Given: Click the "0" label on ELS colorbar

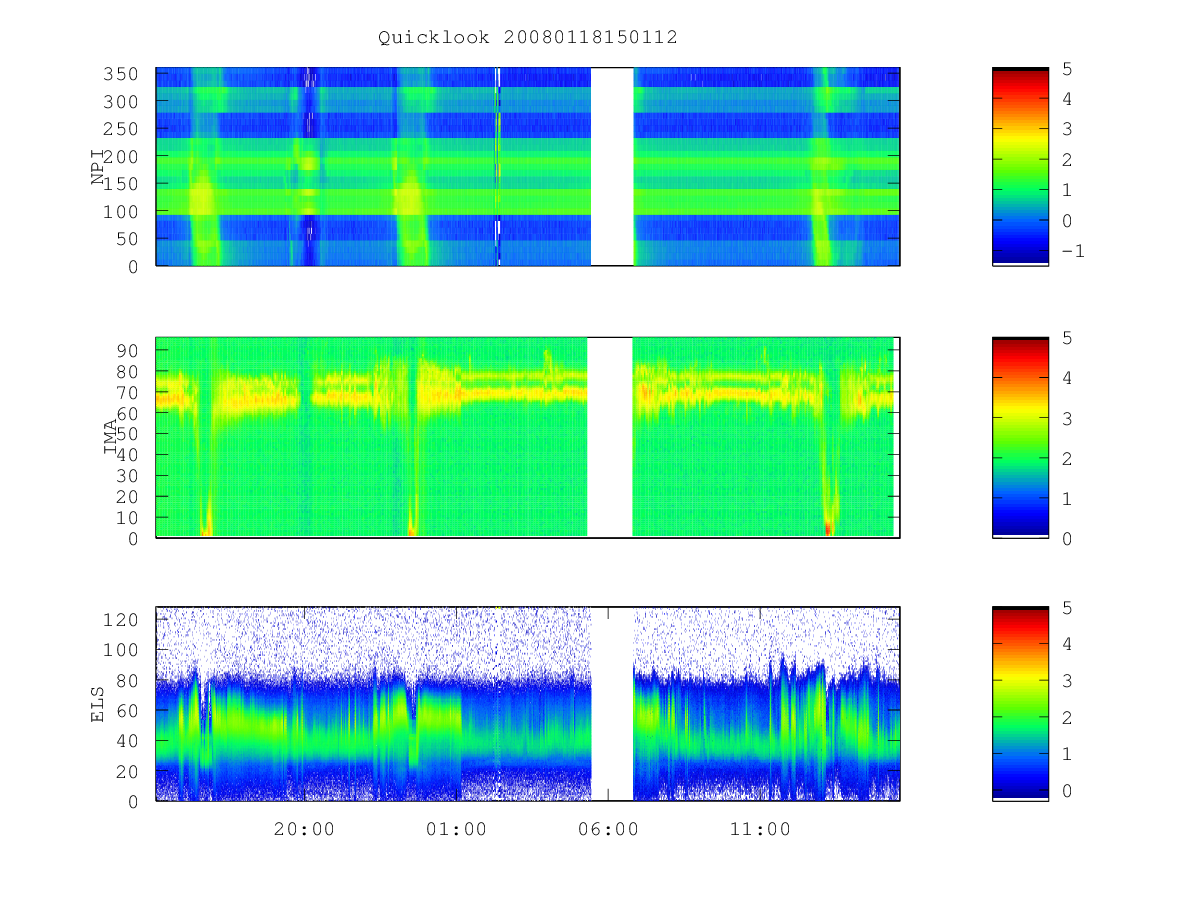Looking at the screenshot, I should click(x=1067, y=790).
